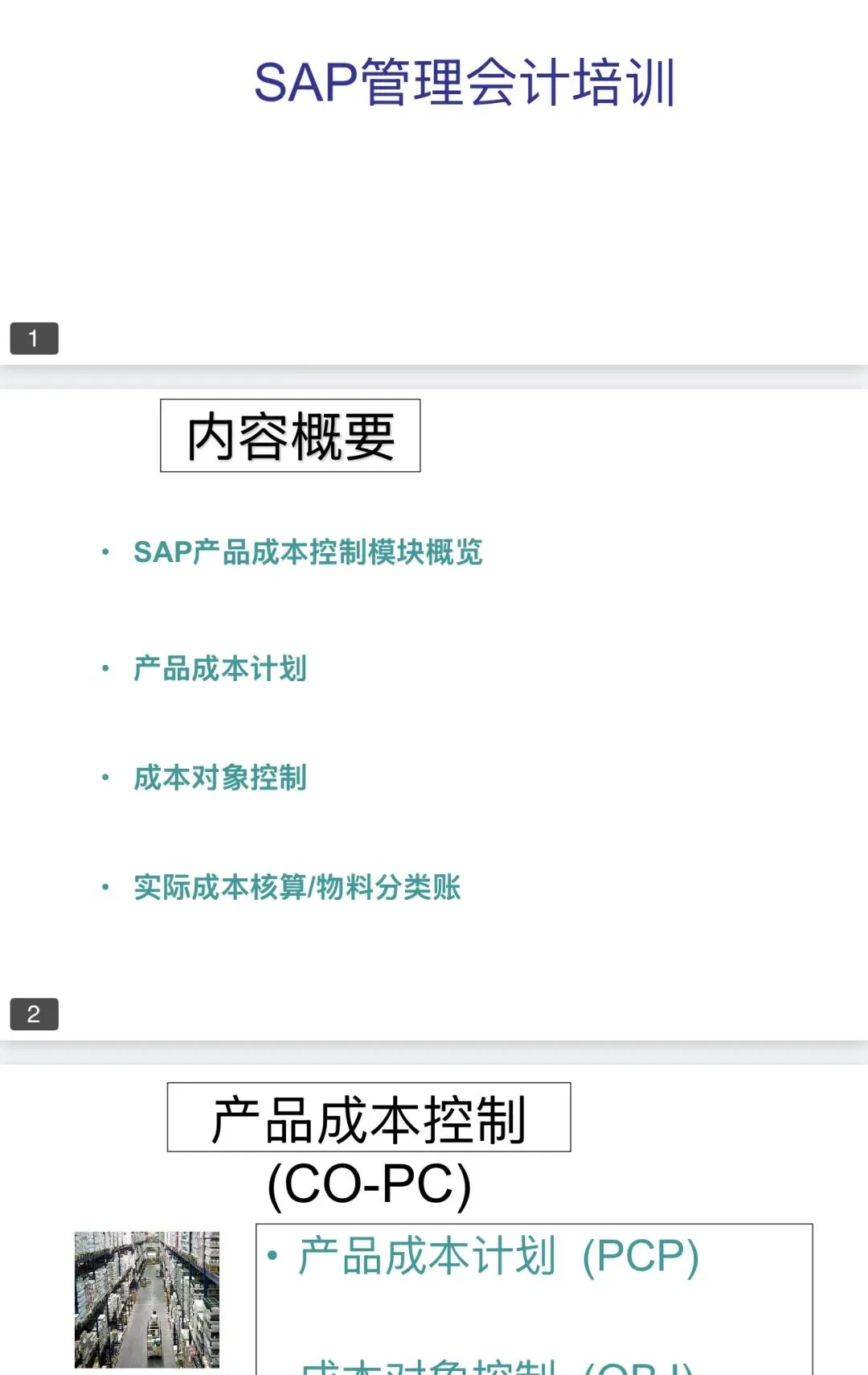The height and width of the screenshot is (1375, 868).
Task: Tap the slide title SAP管理会计培训
Action: pos(465,83)
